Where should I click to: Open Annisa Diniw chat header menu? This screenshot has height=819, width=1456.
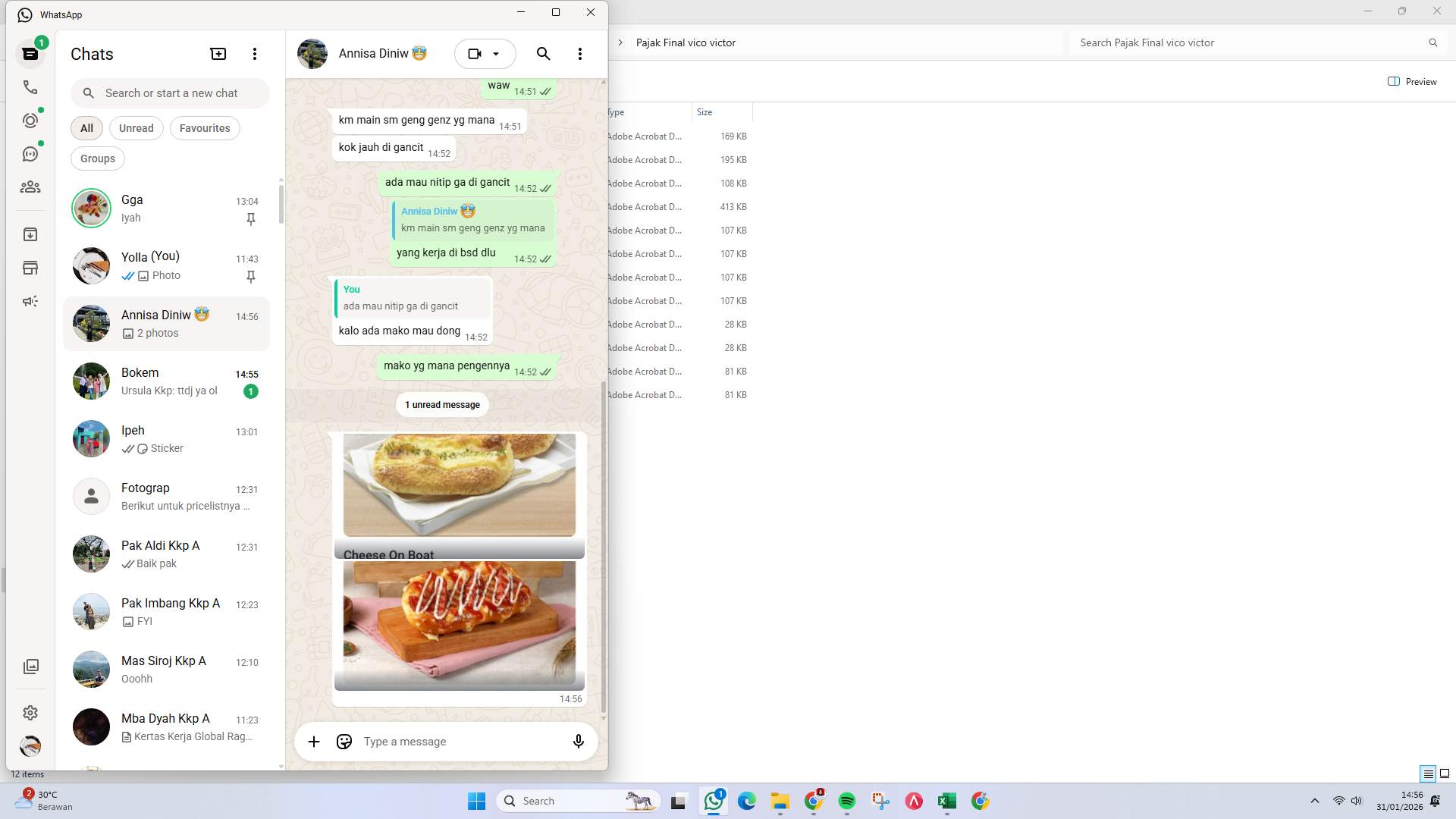point(580,54)
